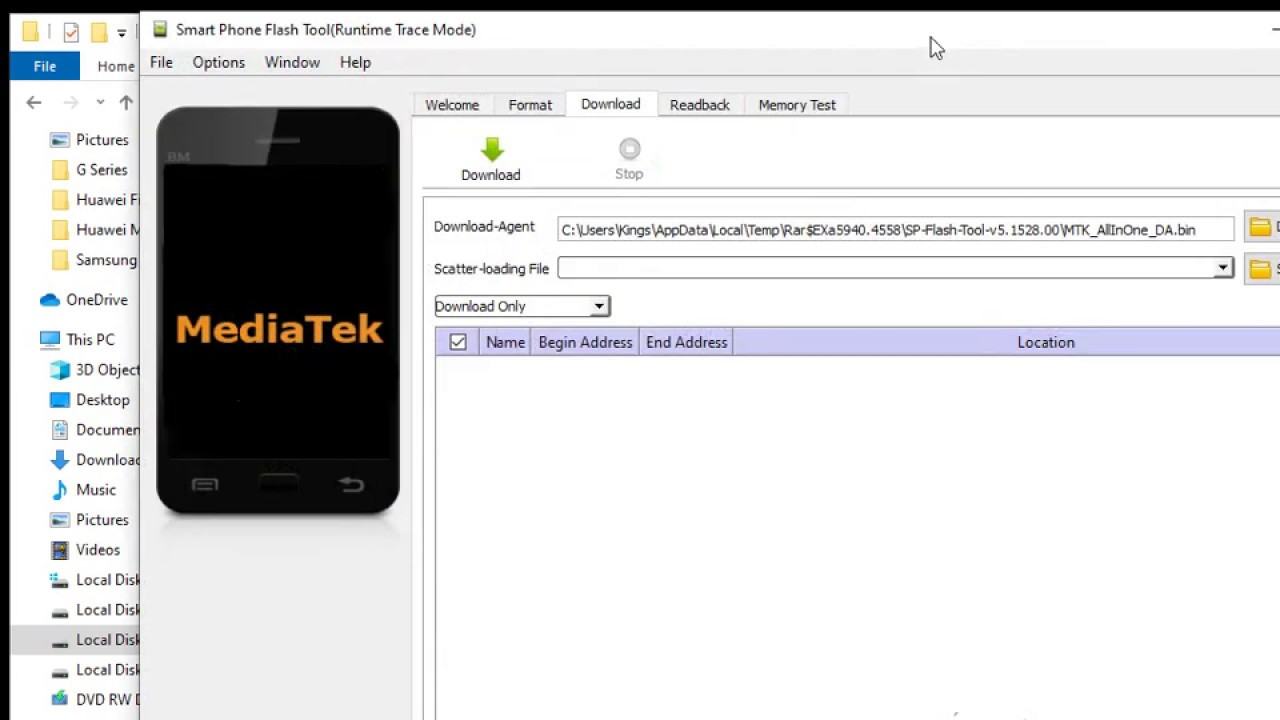
Task: Click the Name column header
Action: (505, 342)
